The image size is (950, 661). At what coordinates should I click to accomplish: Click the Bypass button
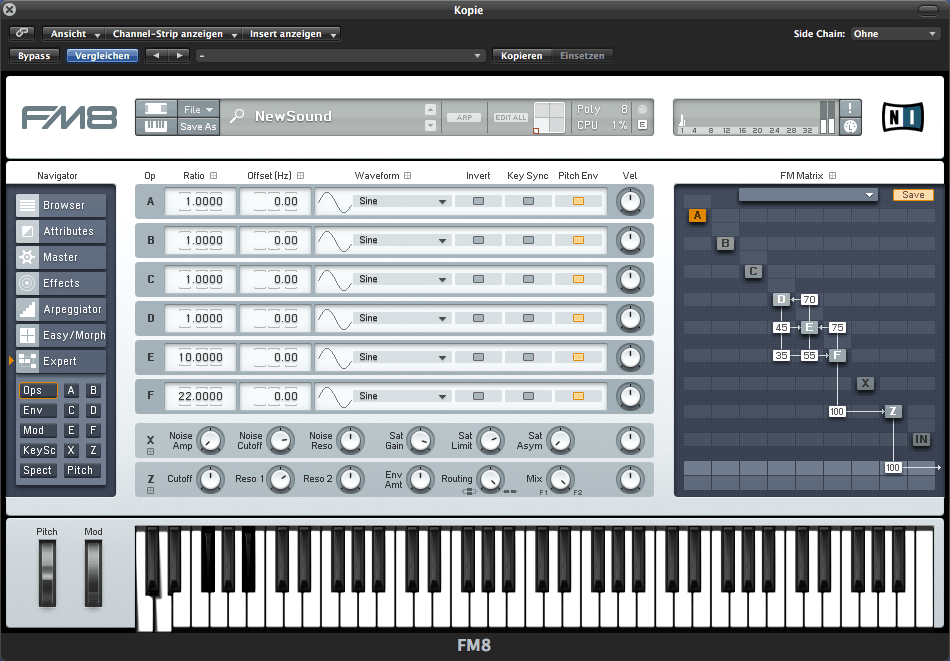click(x=34, y=56)
